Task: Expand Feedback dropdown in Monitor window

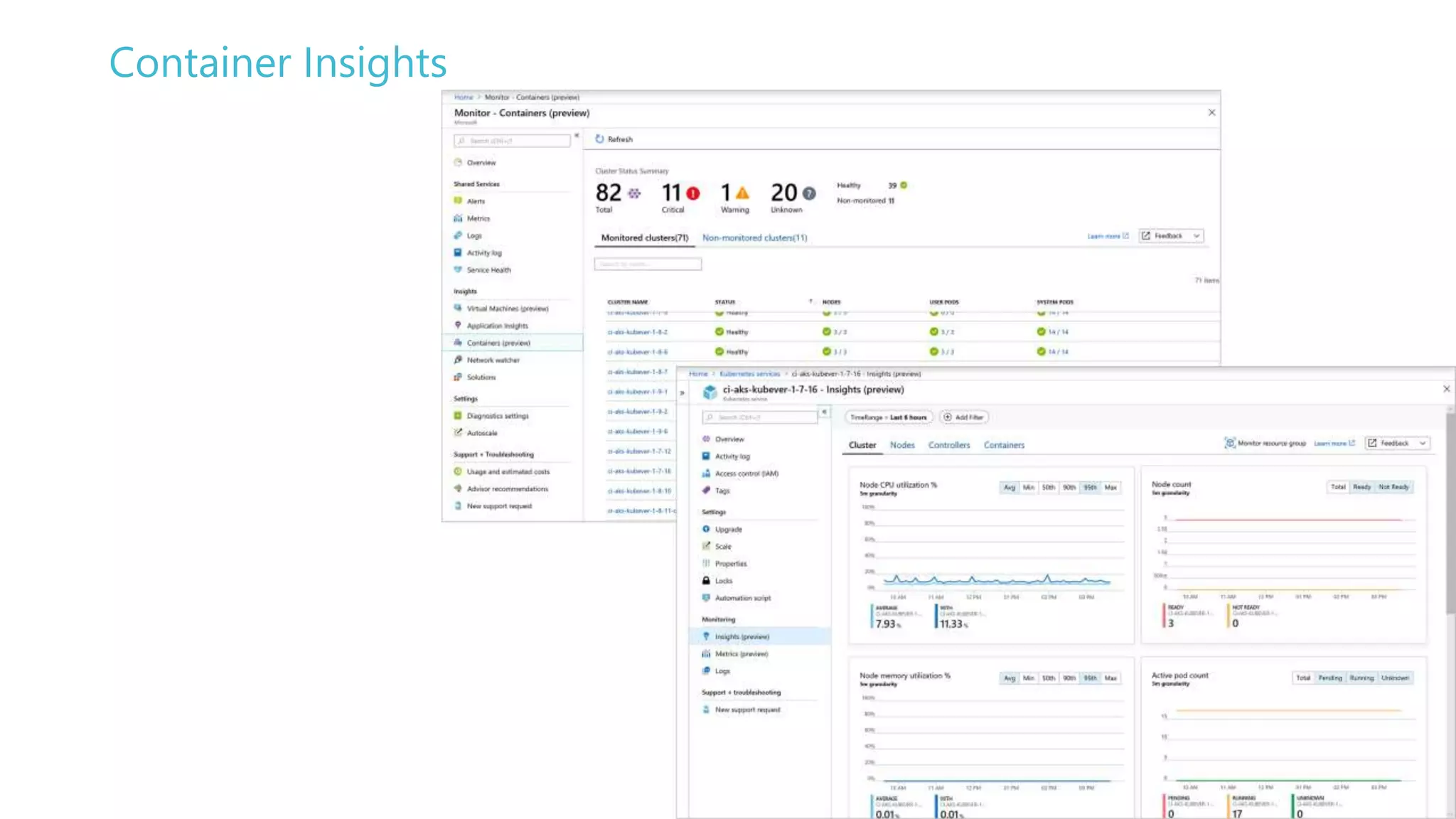Action: coord(1197,236)
